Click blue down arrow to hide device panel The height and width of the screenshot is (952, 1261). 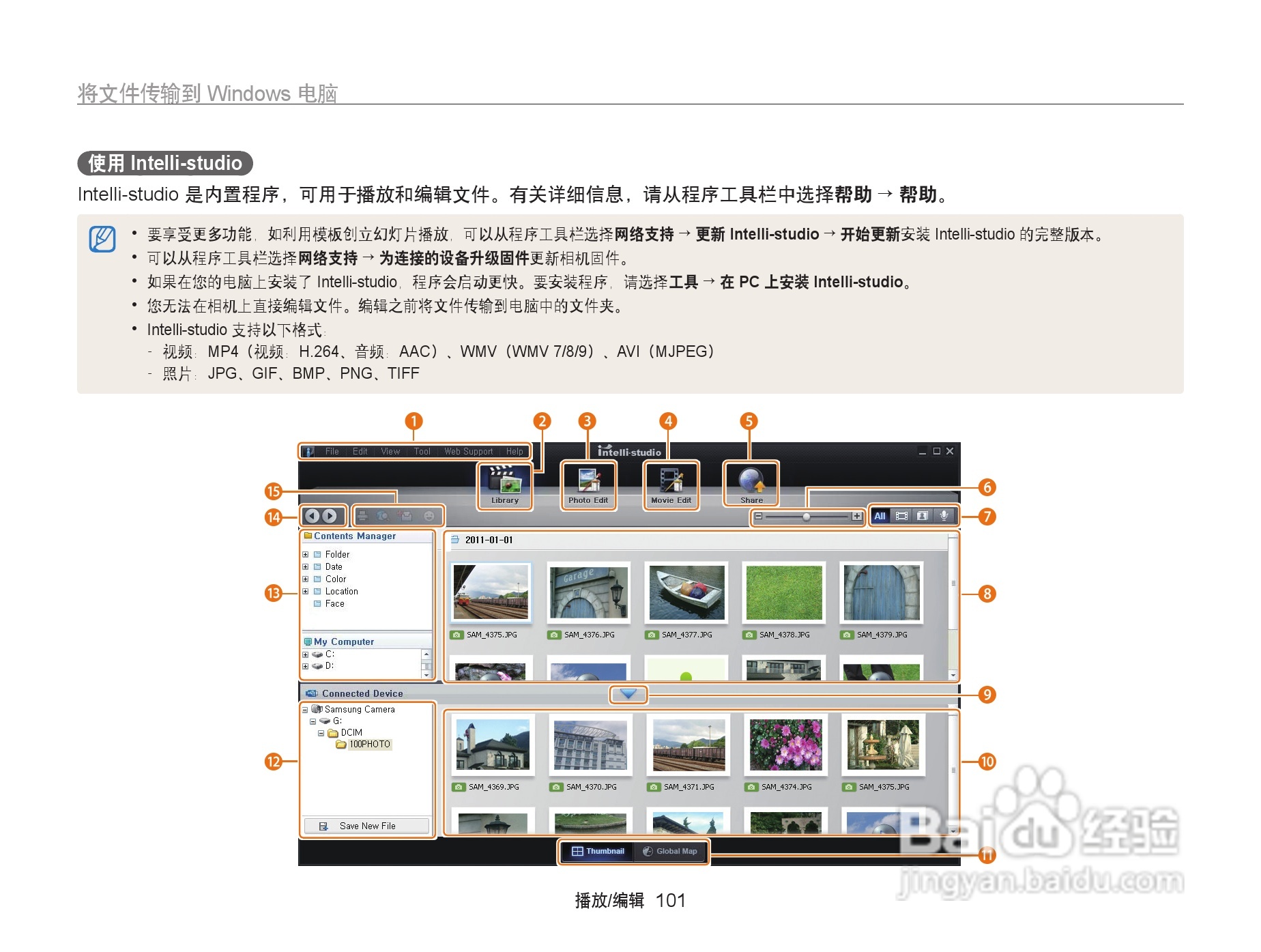pyautogui.click(x=628, y=694)
